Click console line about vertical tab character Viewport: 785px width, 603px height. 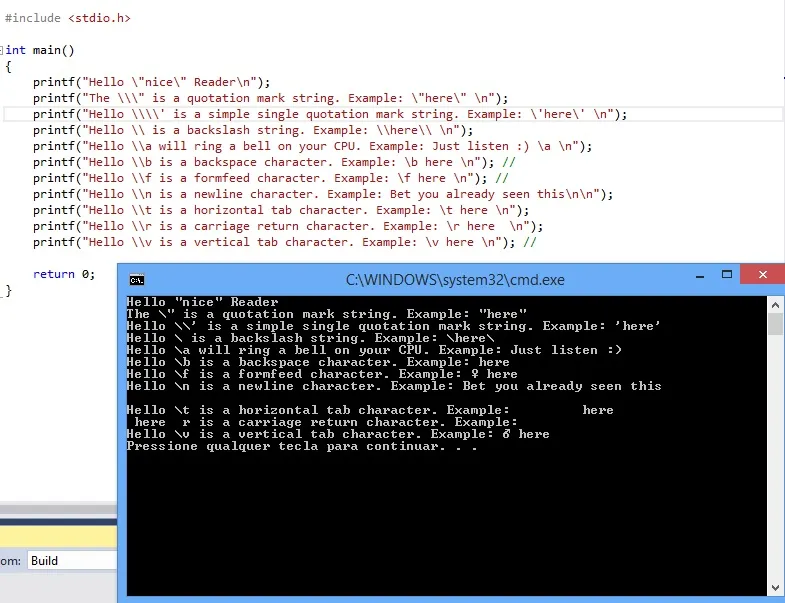tap(338, 434)
